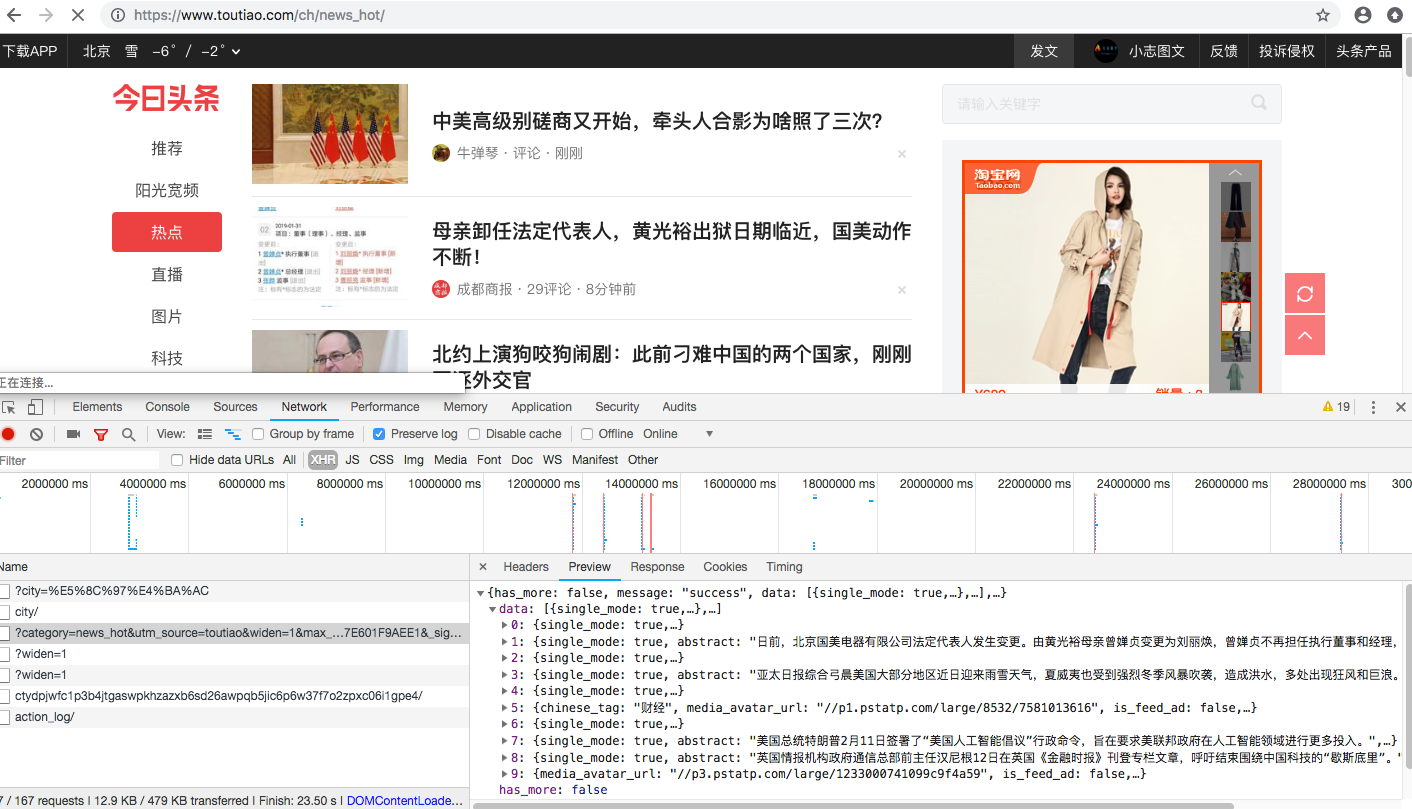This screenshot has width=1412, height=809.
Task: Collapse the data array node
Action: 493,609
